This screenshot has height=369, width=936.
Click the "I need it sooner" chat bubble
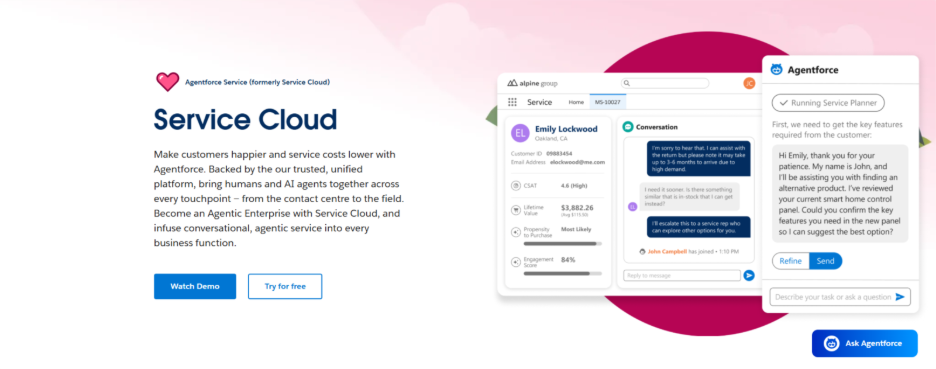click(x=690, y=196)
